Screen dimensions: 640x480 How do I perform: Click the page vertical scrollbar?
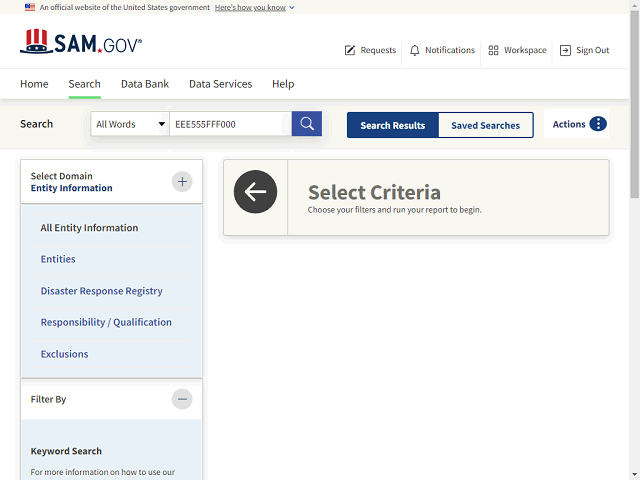tap(635, 104)
